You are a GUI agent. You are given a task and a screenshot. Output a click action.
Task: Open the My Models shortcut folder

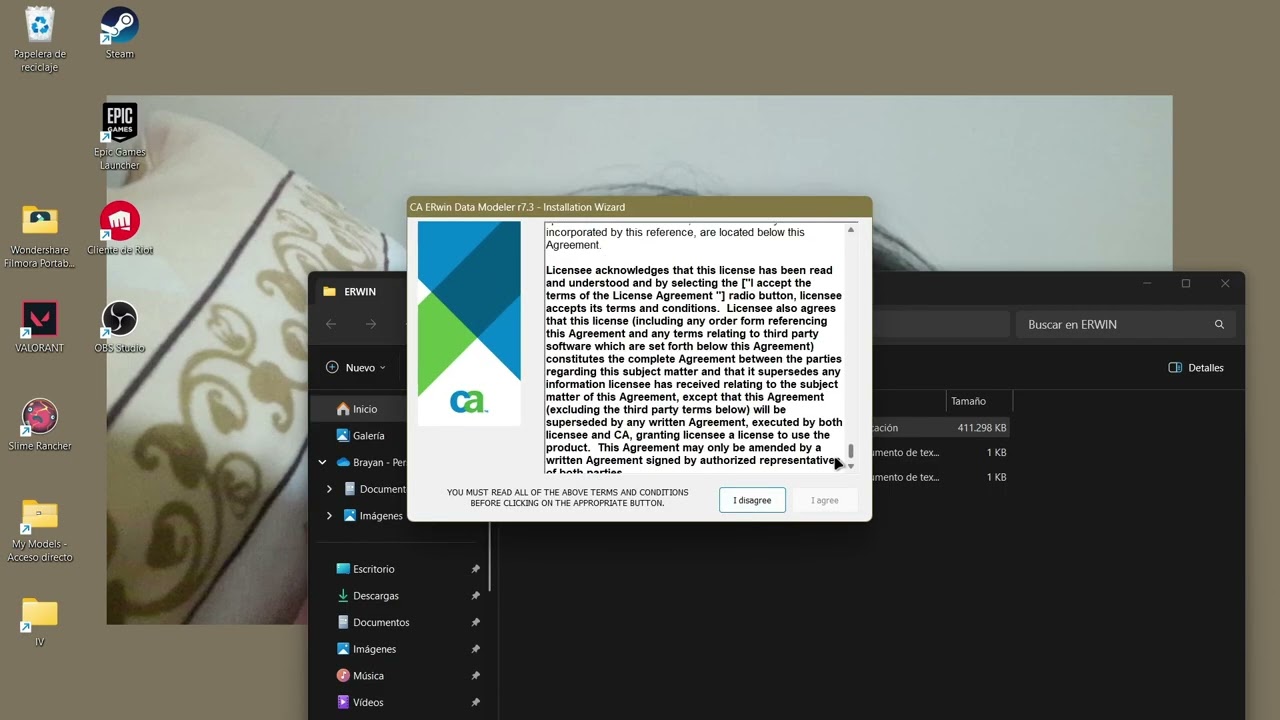tap(40, 530)
